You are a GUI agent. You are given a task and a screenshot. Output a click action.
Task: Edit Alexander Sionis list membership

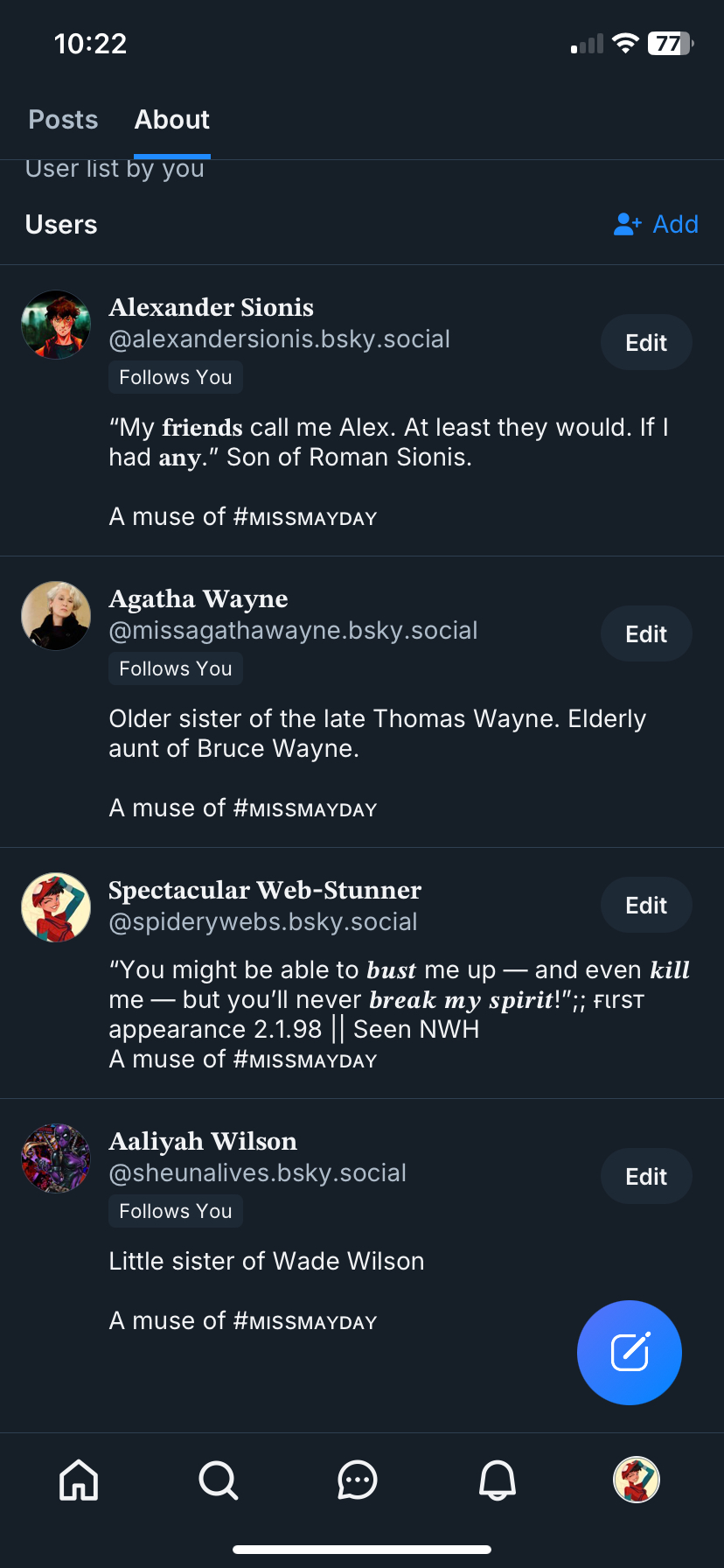pos(646,342)
